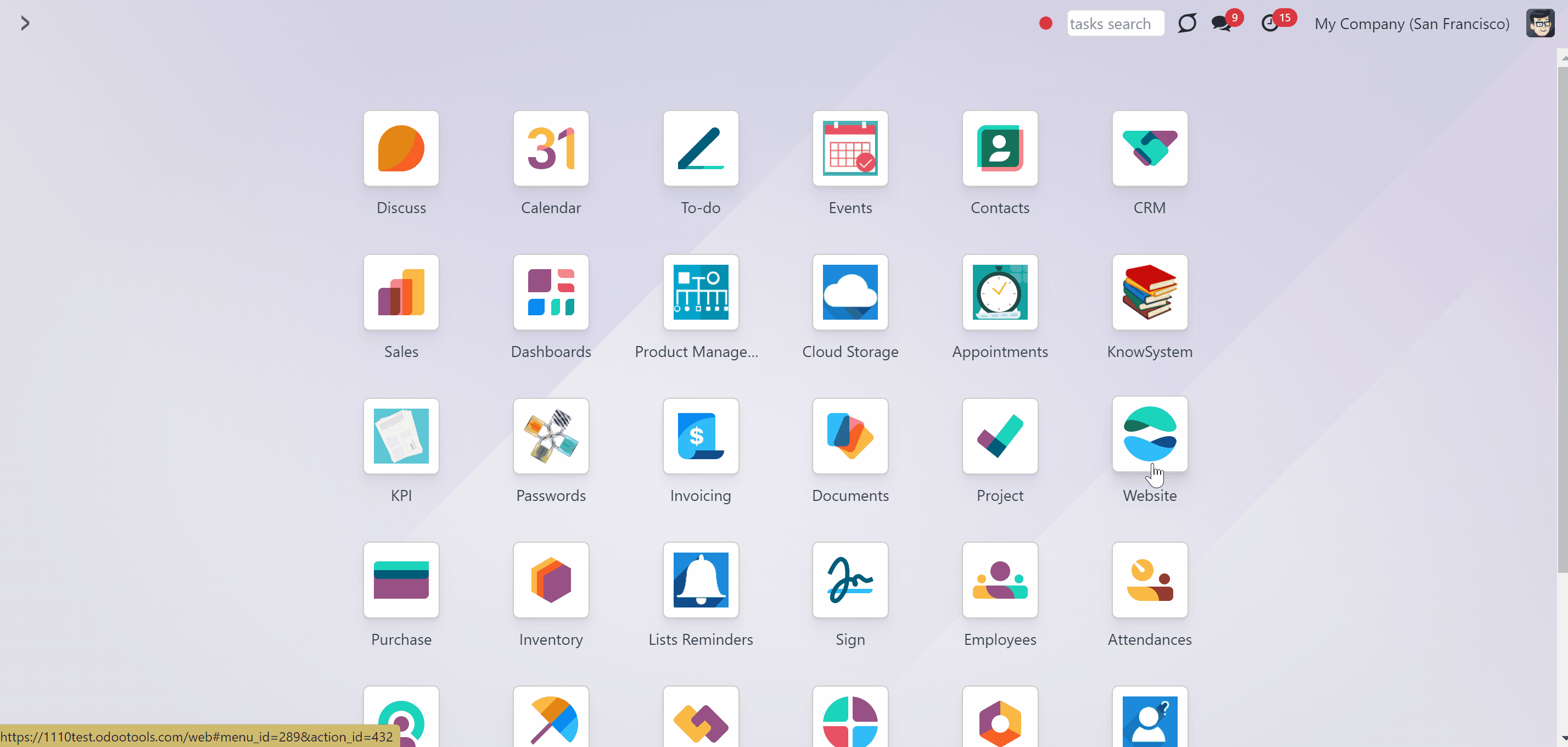Click the red recording dot indicator

(1046, 23)
